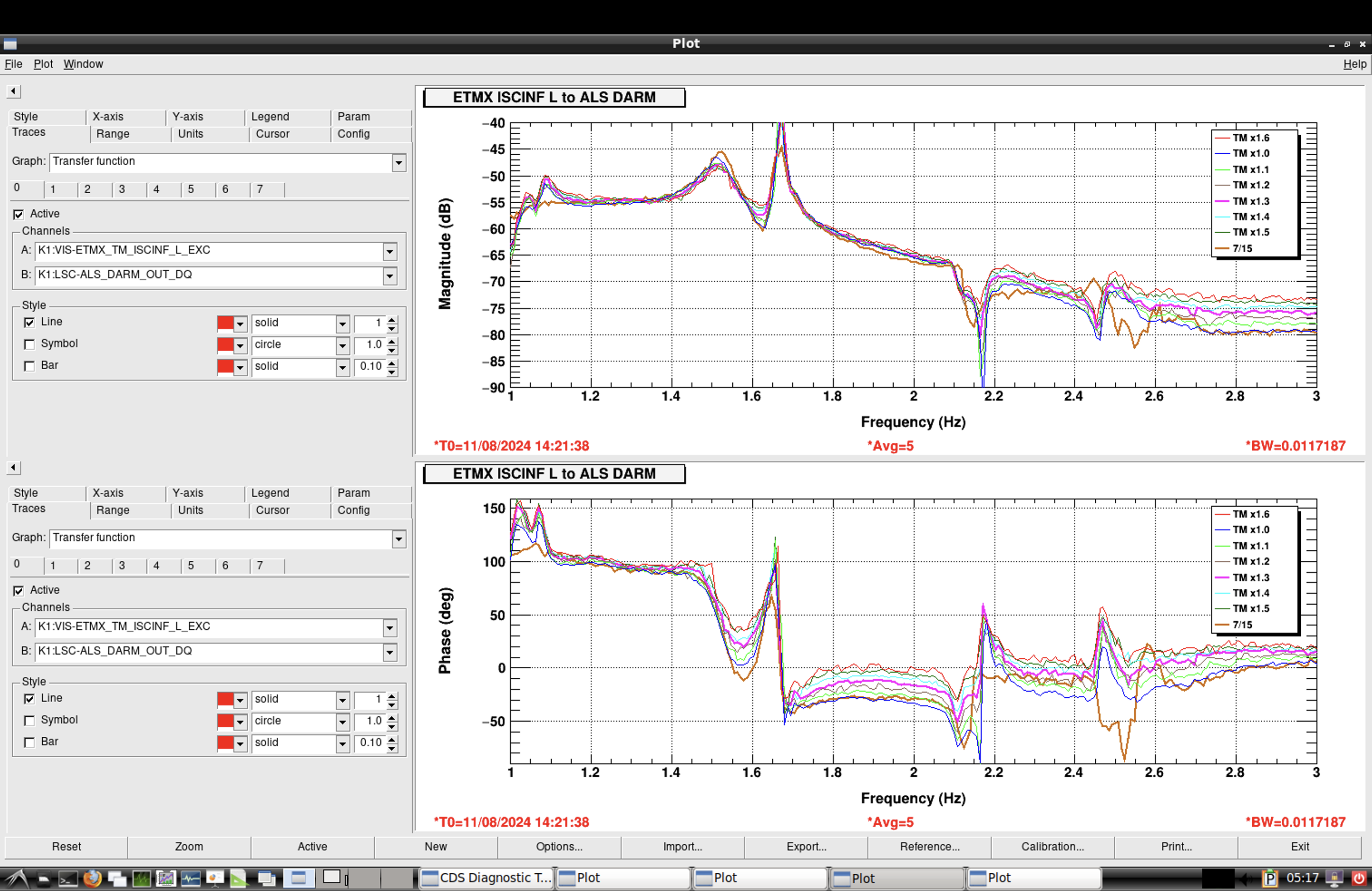Open the Plot menu
The height and width of the screenshot is (891, 1372).
(43, 64)
